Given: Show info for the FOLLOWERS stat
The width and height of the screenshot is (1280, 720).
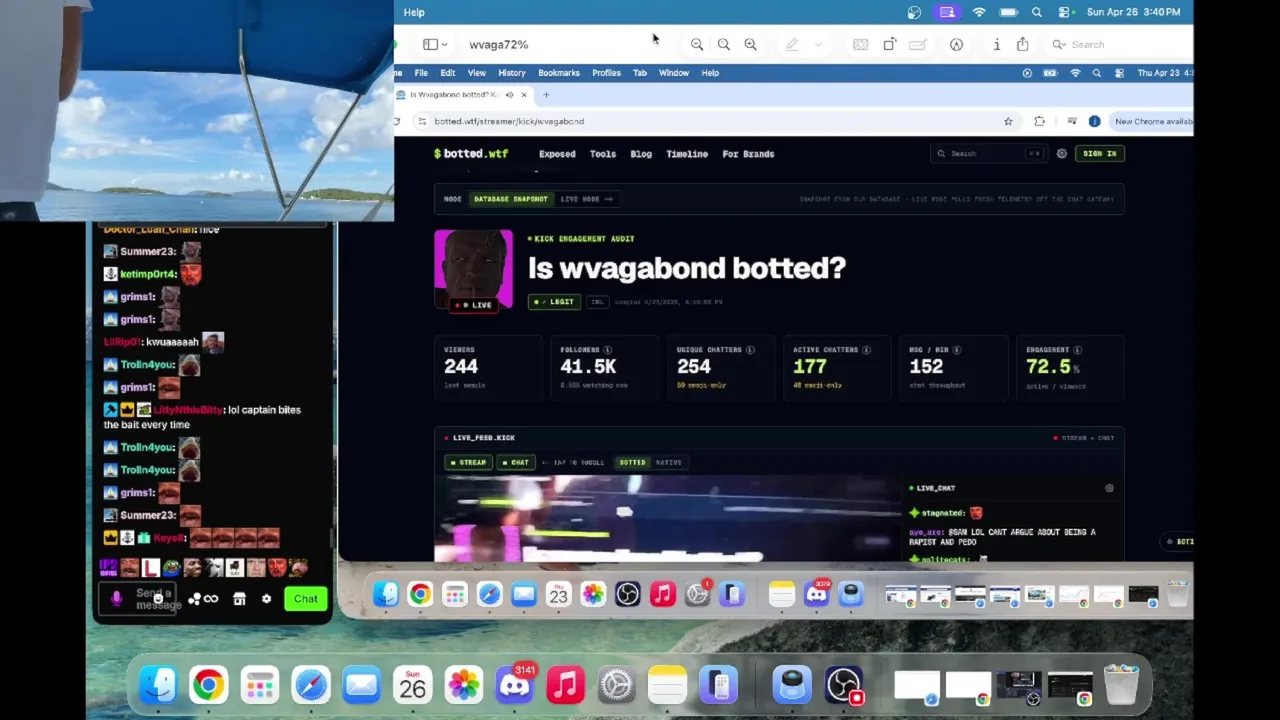Looking at the screenshot, I should [608, 350].
